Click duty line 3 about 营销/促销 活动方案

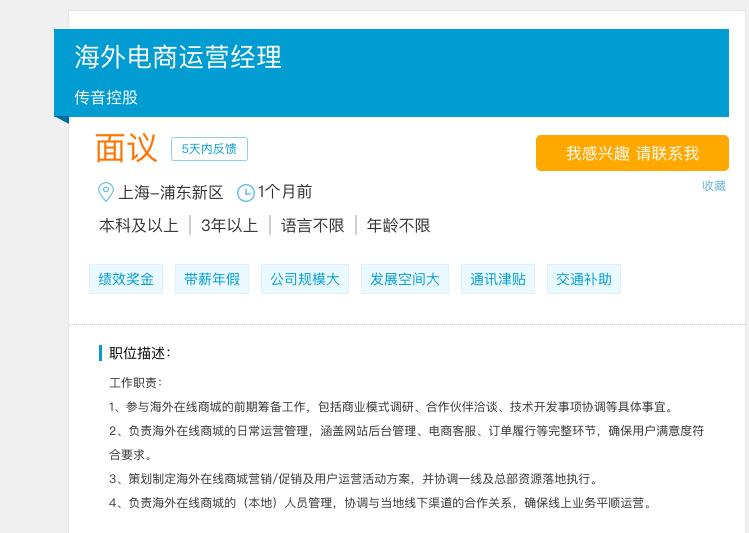(x=353, y=479)
